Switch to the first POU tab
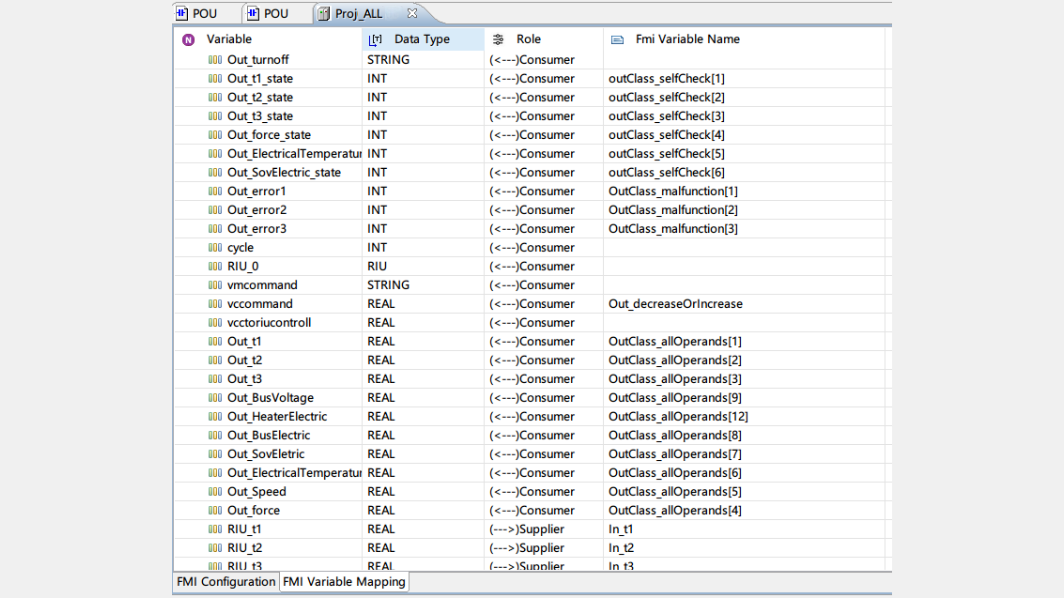 coord(196,14)
